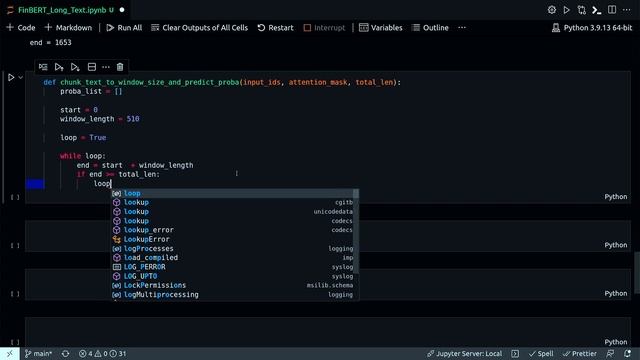The image size is (640, 360).
Task: Click 'window_length' in the code line
Action: 87,119
